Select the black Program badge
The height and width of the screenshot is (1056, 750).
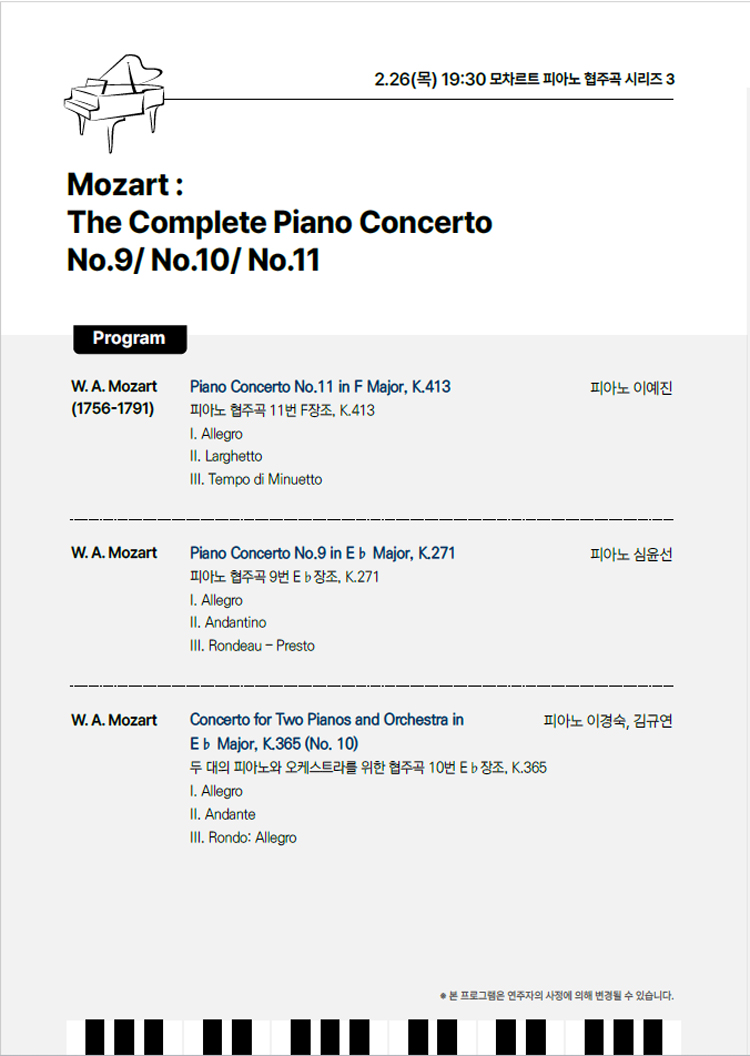[129, 338]
